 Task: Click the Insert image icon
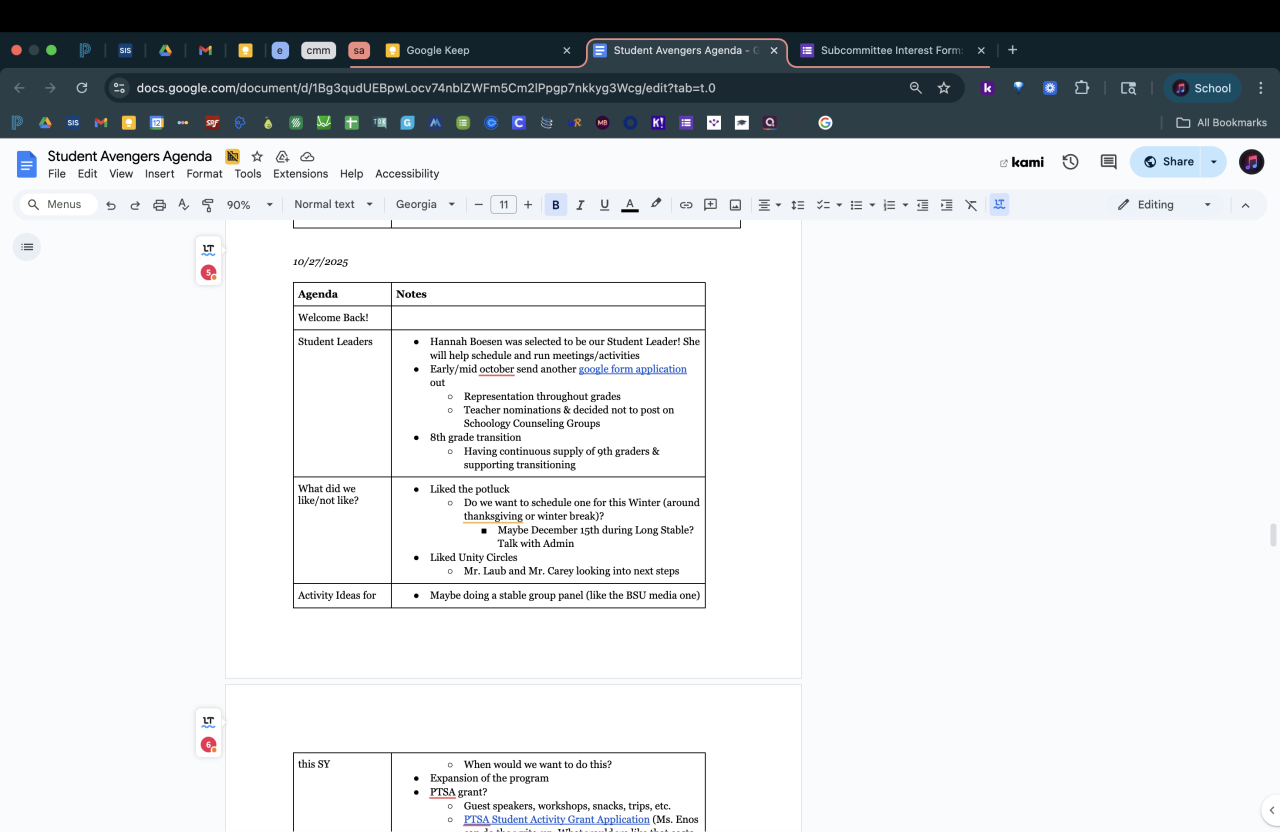click(x=735, y=205)
